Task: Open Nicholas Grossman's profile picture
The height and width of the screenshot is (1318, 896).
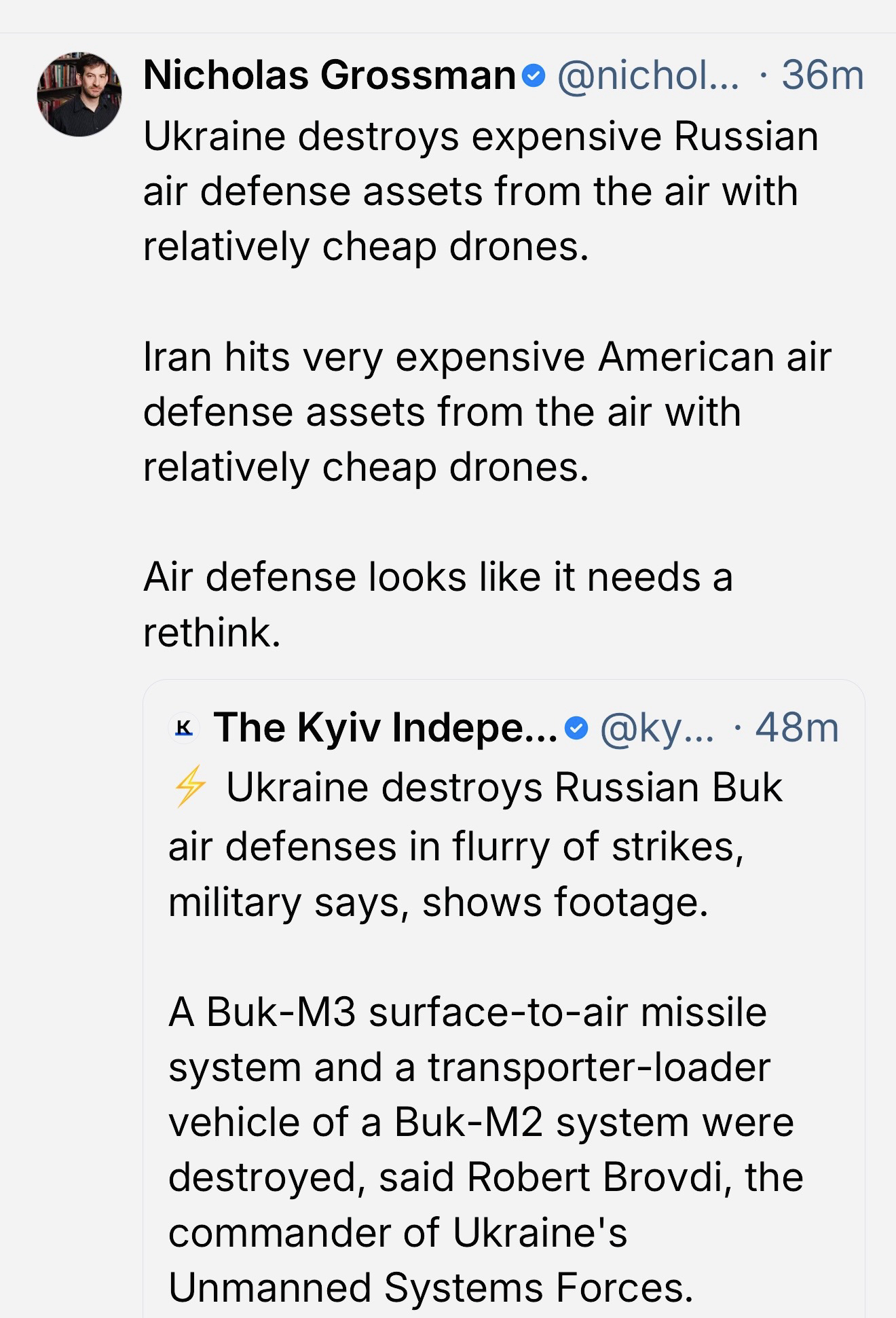Action: point(79,94)
